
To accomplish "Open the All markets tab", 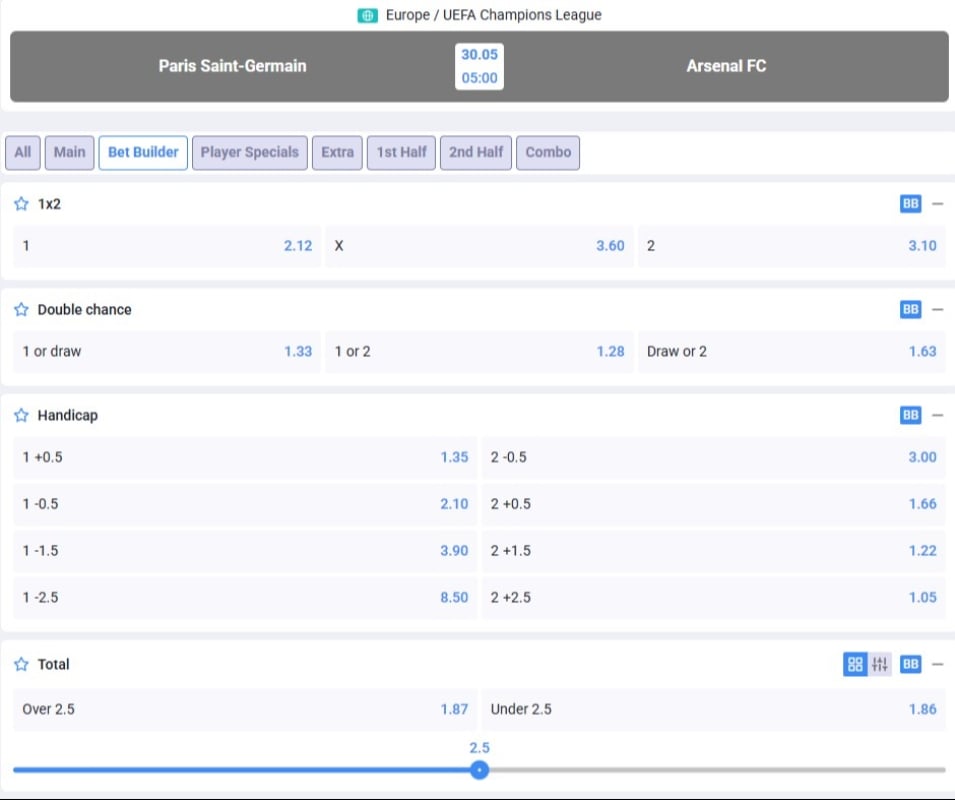I will [23, 152].
